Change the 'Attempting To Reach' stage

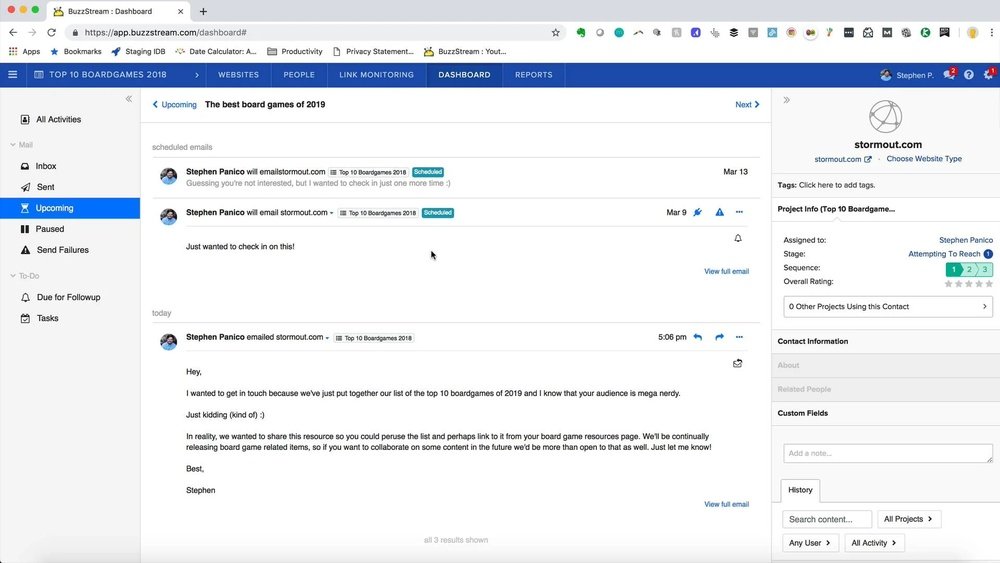tap(944, 254)
